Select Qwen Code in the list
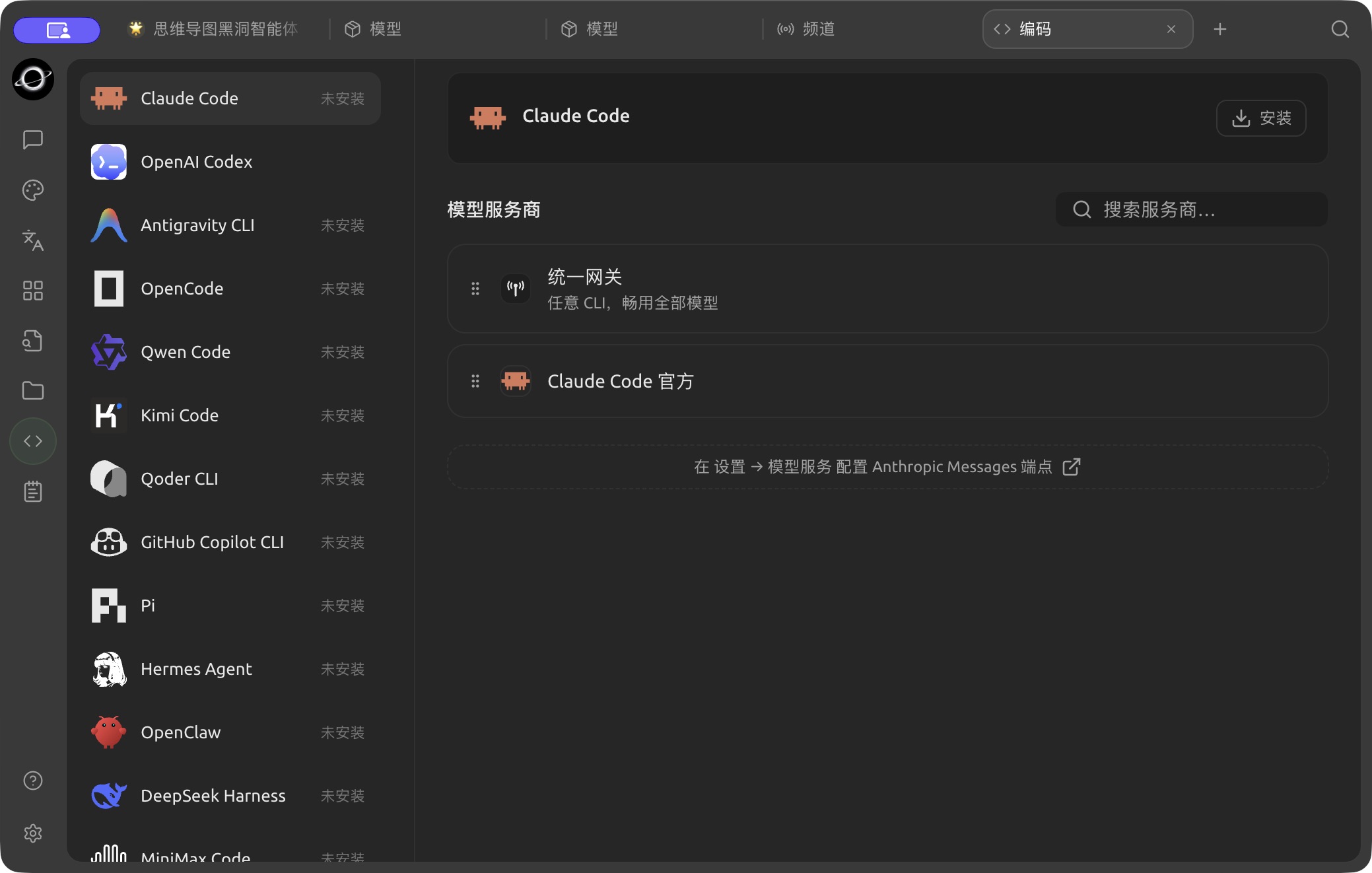The width and height of the screenshot is (1372, 873). [x=230, y=352]
